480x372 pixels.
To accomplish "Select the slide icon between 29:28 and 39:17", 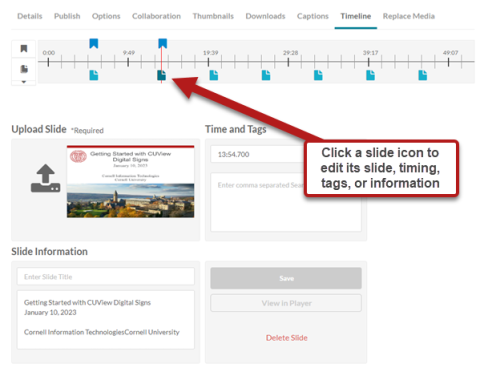I will tap(318, 75).
